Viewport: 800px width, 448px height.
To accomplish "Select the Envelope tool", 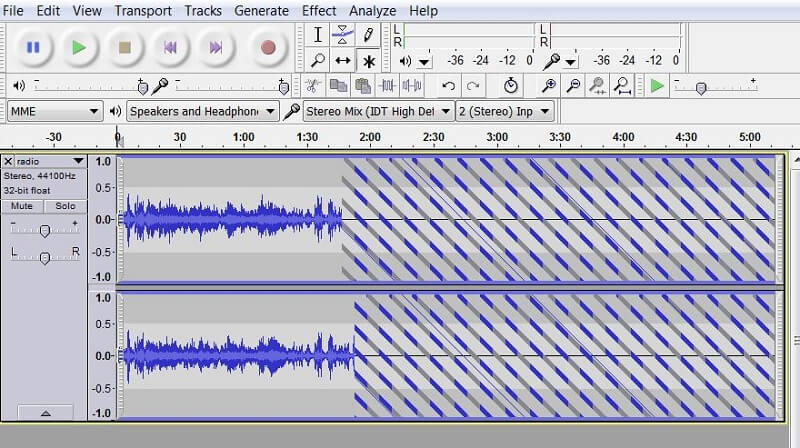I will pyautogui.click(x=343, y=34).
